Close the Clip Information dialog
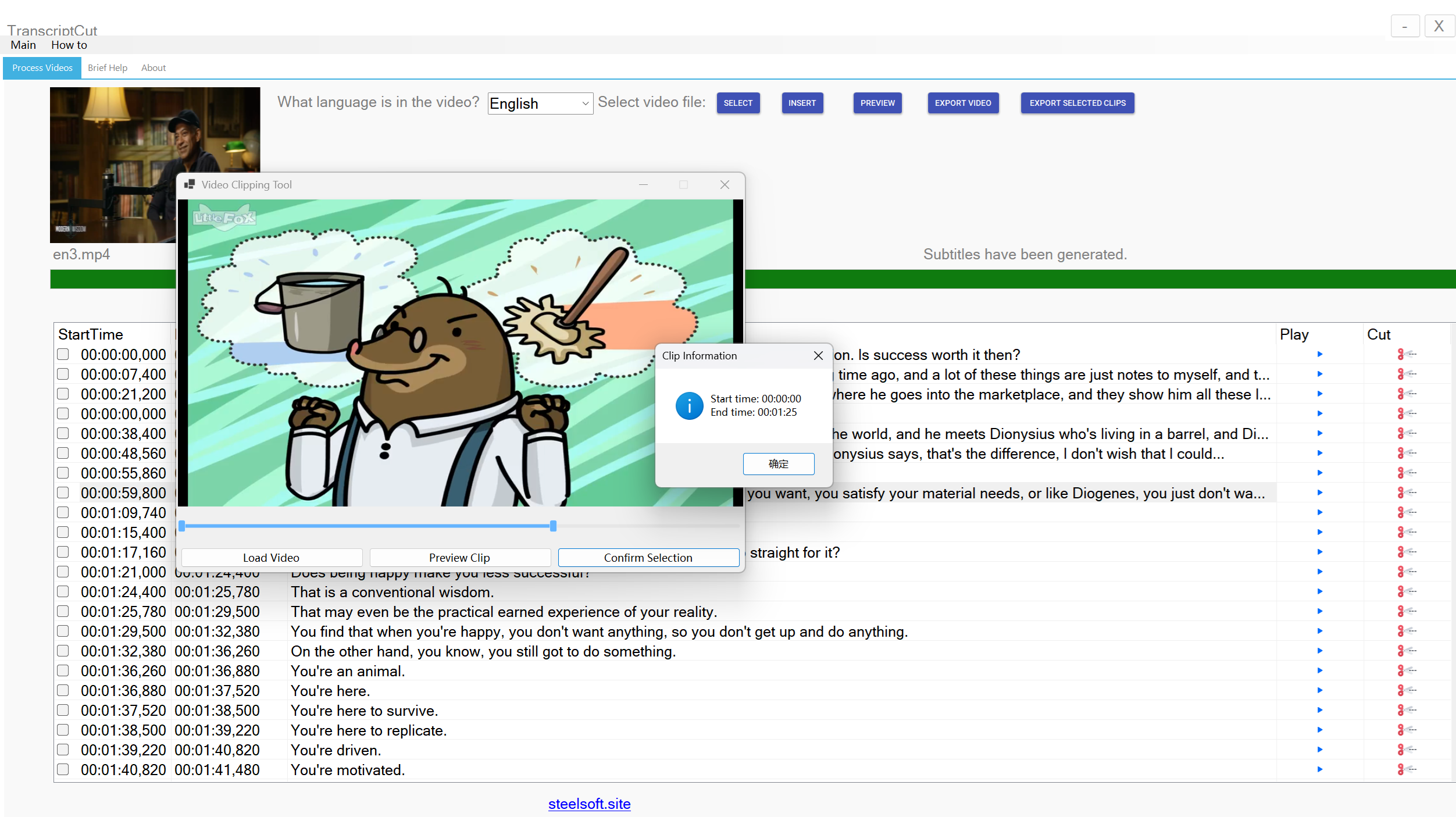This screenshot has height=817, width=1456. [818, 355]
